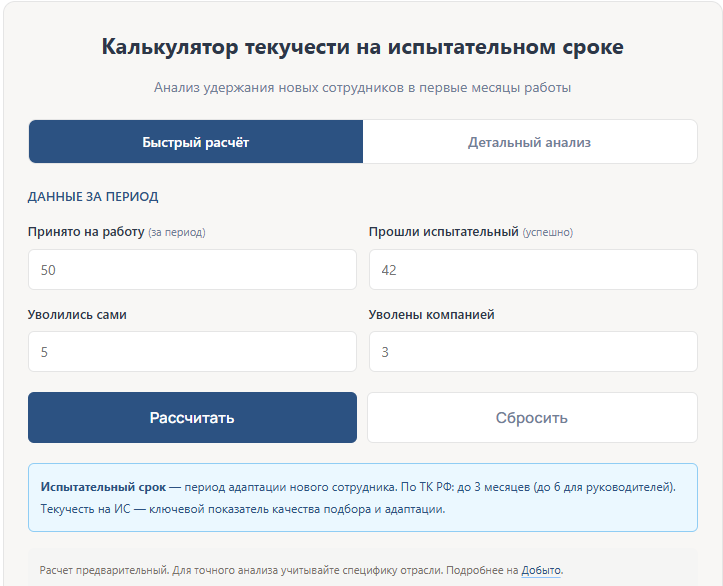The height and width of the screenshot is (586, 723).
Task: Click the Прошли испытательный label text
Action: tap(444, 232)
